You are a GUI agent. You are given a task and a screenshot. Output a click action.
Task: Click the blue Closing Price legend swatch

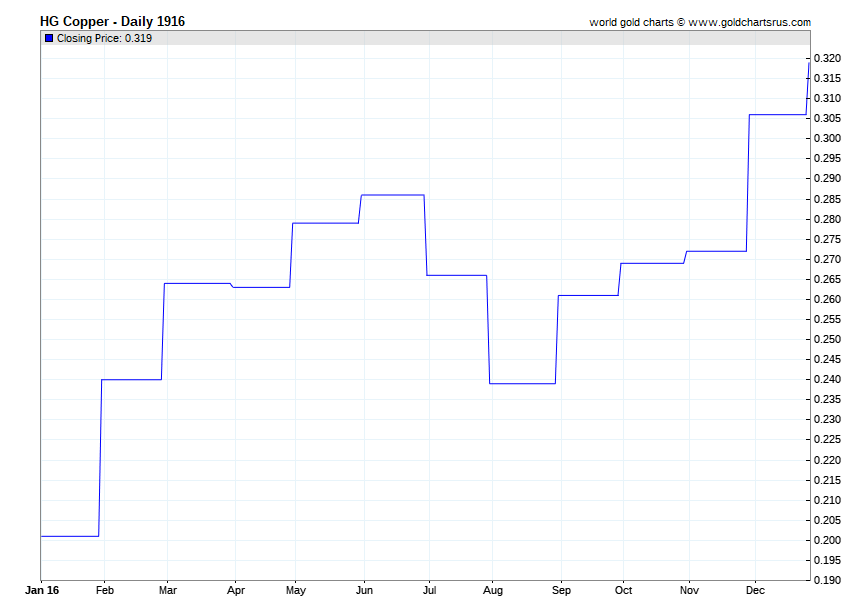[x=49, y=38]
